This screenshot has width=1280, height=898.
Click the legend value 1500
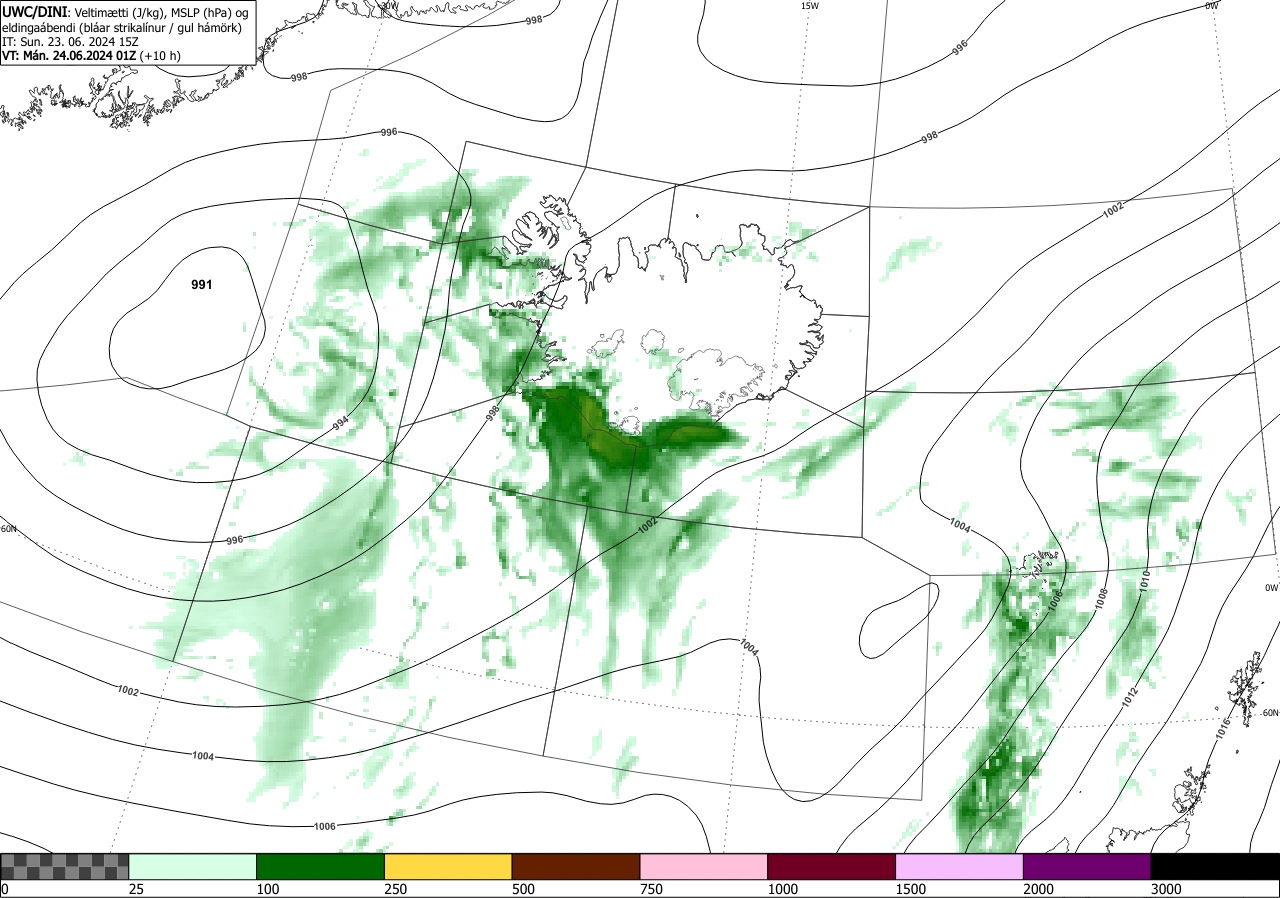[911, 889]
